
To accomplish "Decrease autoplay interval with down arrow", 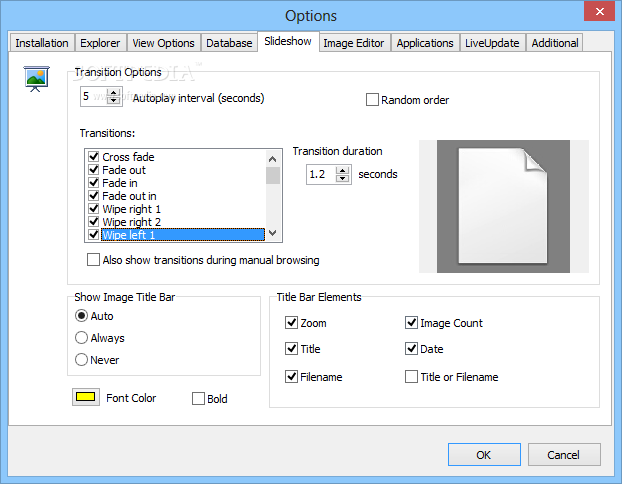I will click(113, 102).
